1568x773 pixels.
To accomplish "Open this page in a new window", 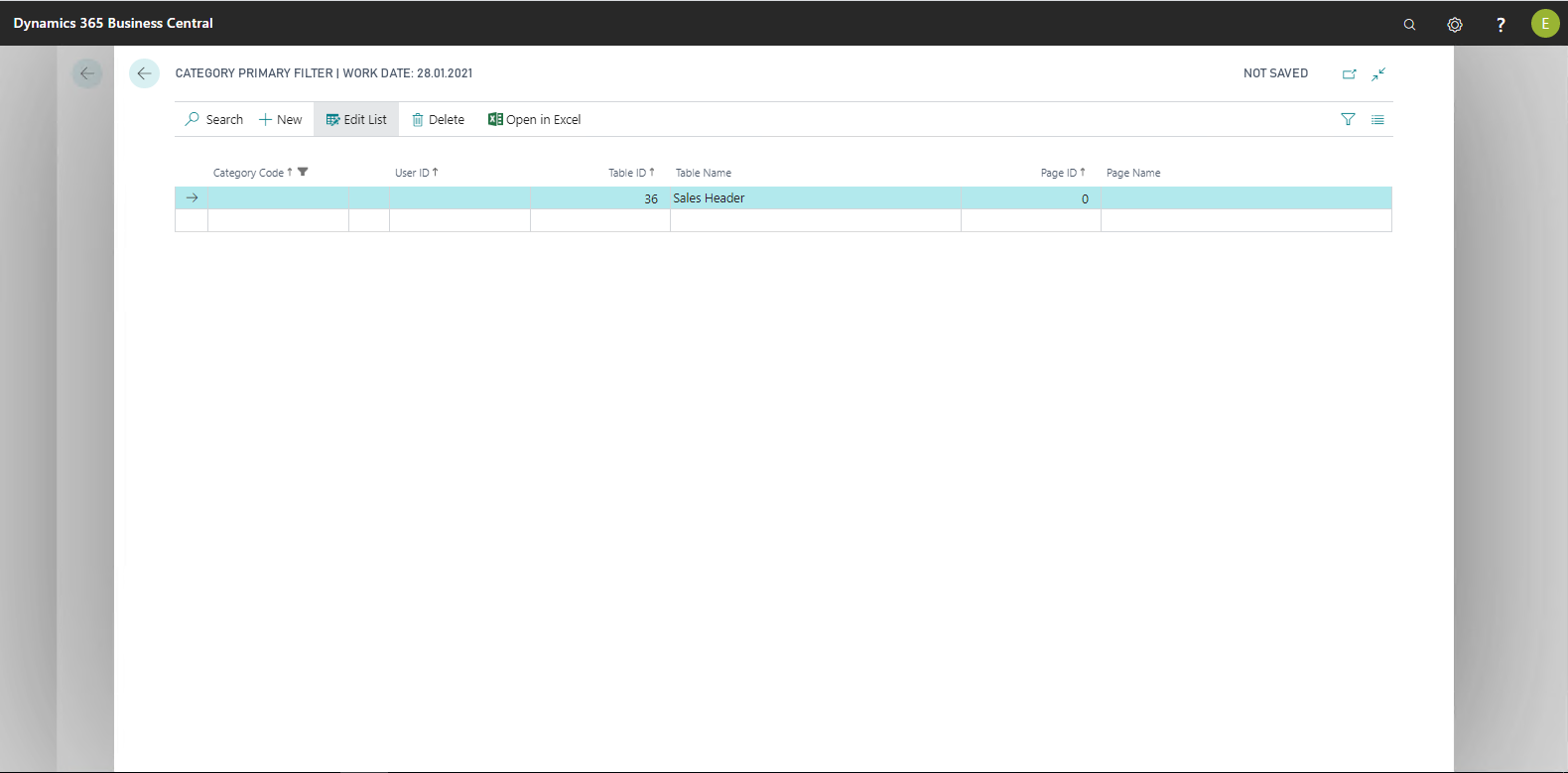I will pyautogui.click(x=1350, y=73).
